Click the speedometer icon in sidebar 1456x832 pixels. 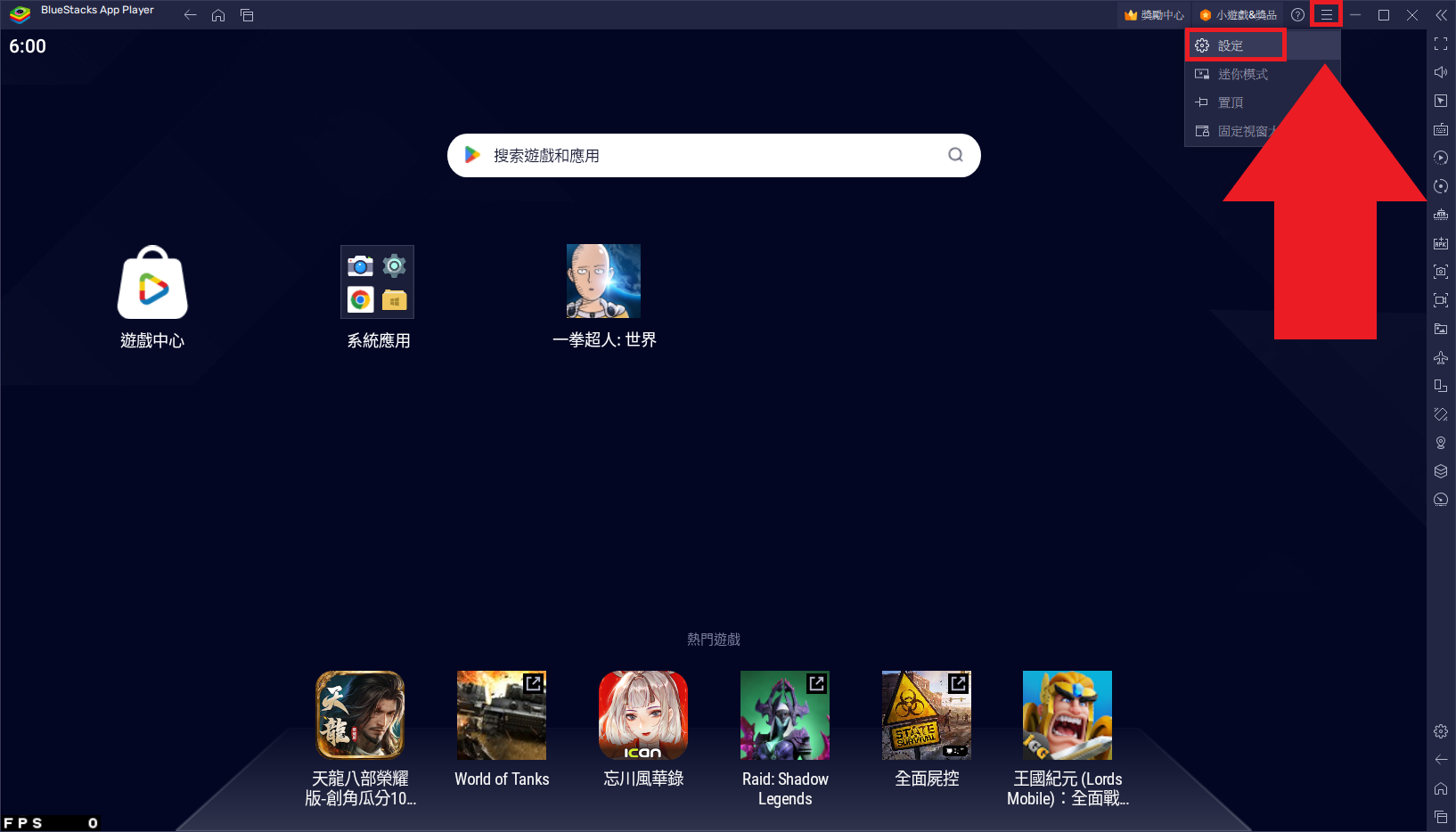point(1441,500)
